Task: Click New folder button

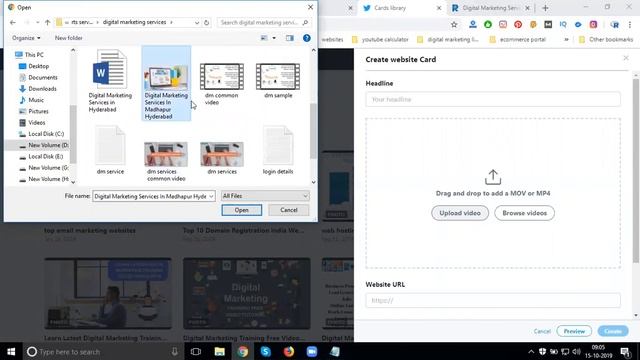Action: (69, 38)
